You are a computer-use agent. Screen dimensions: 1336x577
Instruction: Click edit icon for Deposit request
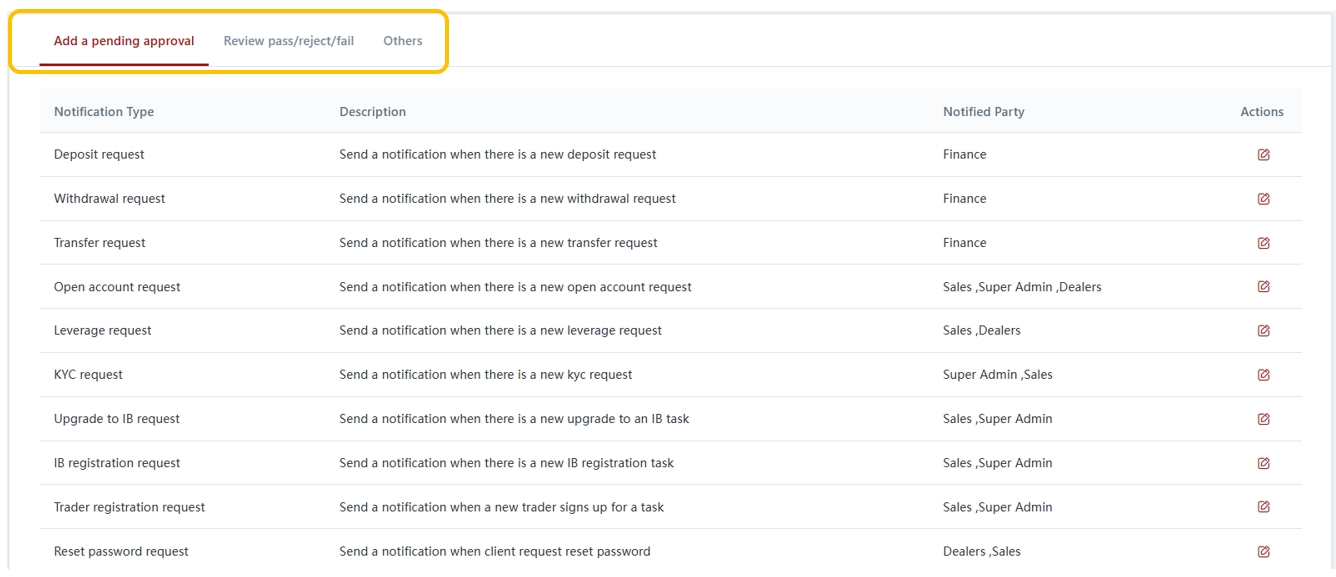pyautogui.click(x=1263, y=155)
